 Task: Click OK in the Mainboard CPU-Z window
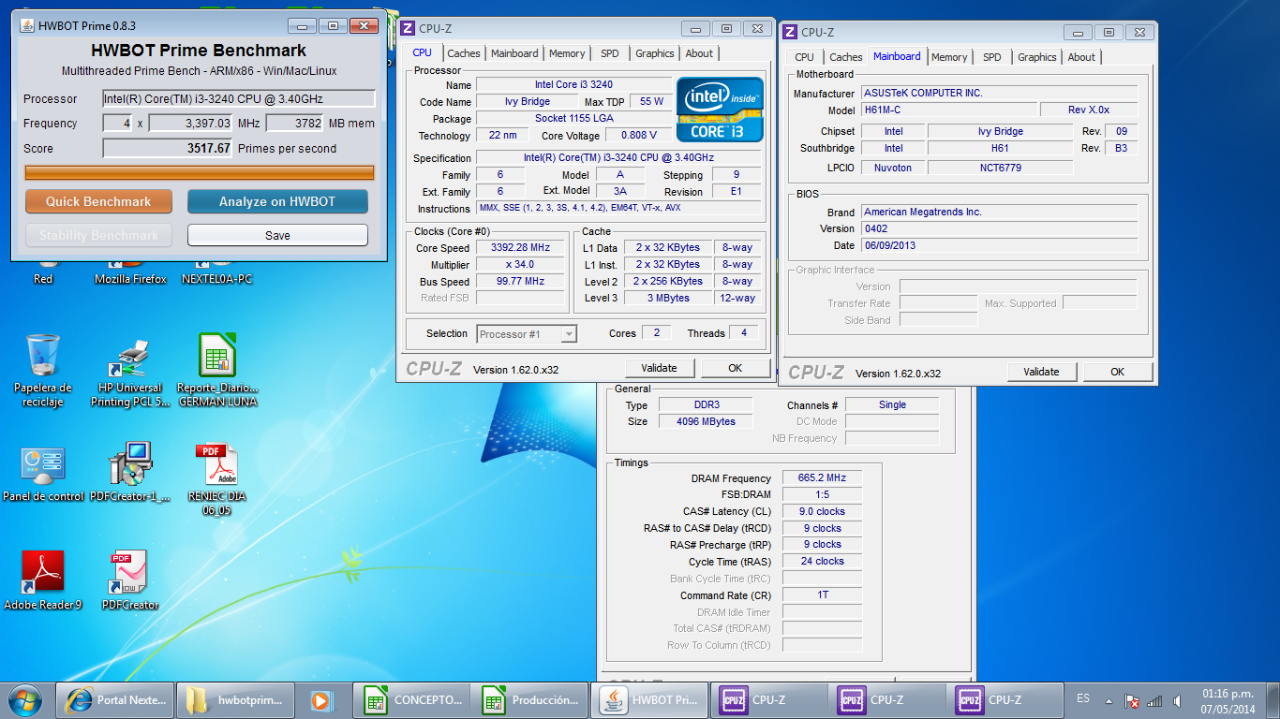pos(1117,371)
